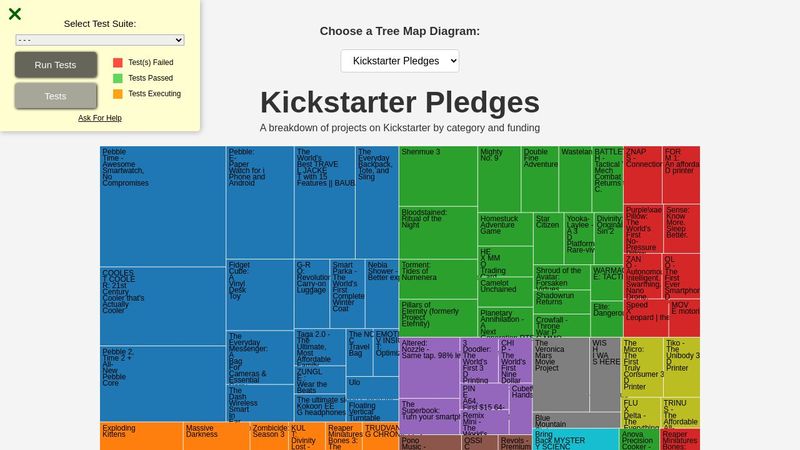Click the green Tests Passed swatch

pos(118,78)
